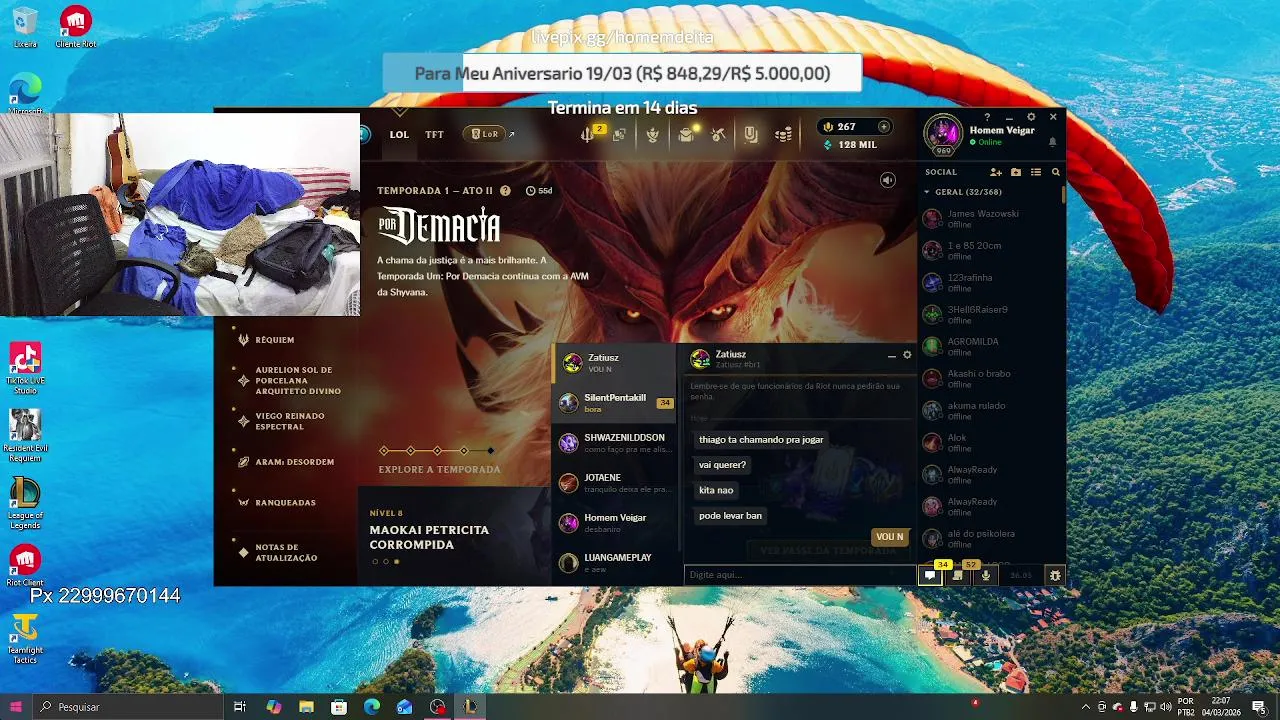Click the Windows Start button
This screenshot has width=1280, height=720.
click(16, 707)
